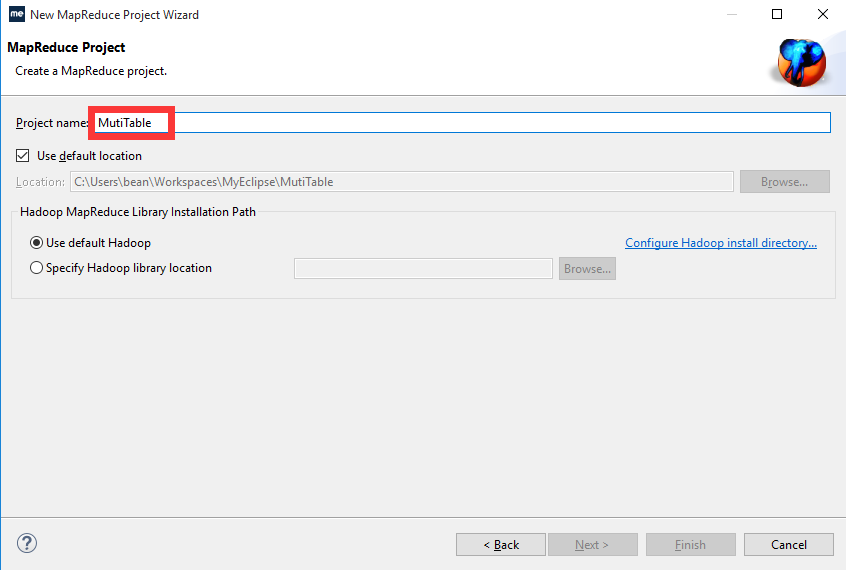Open Configure Hadoop install directory link
The width and height of the screenshot is (846, 570).
click(x=721, y=243)
